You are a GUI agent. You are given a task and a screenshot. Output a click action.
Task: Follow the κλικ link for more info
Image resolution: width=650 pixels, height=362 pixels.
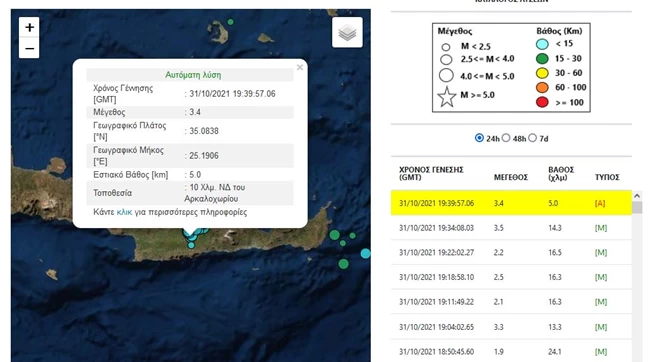[x=124, y=212]
